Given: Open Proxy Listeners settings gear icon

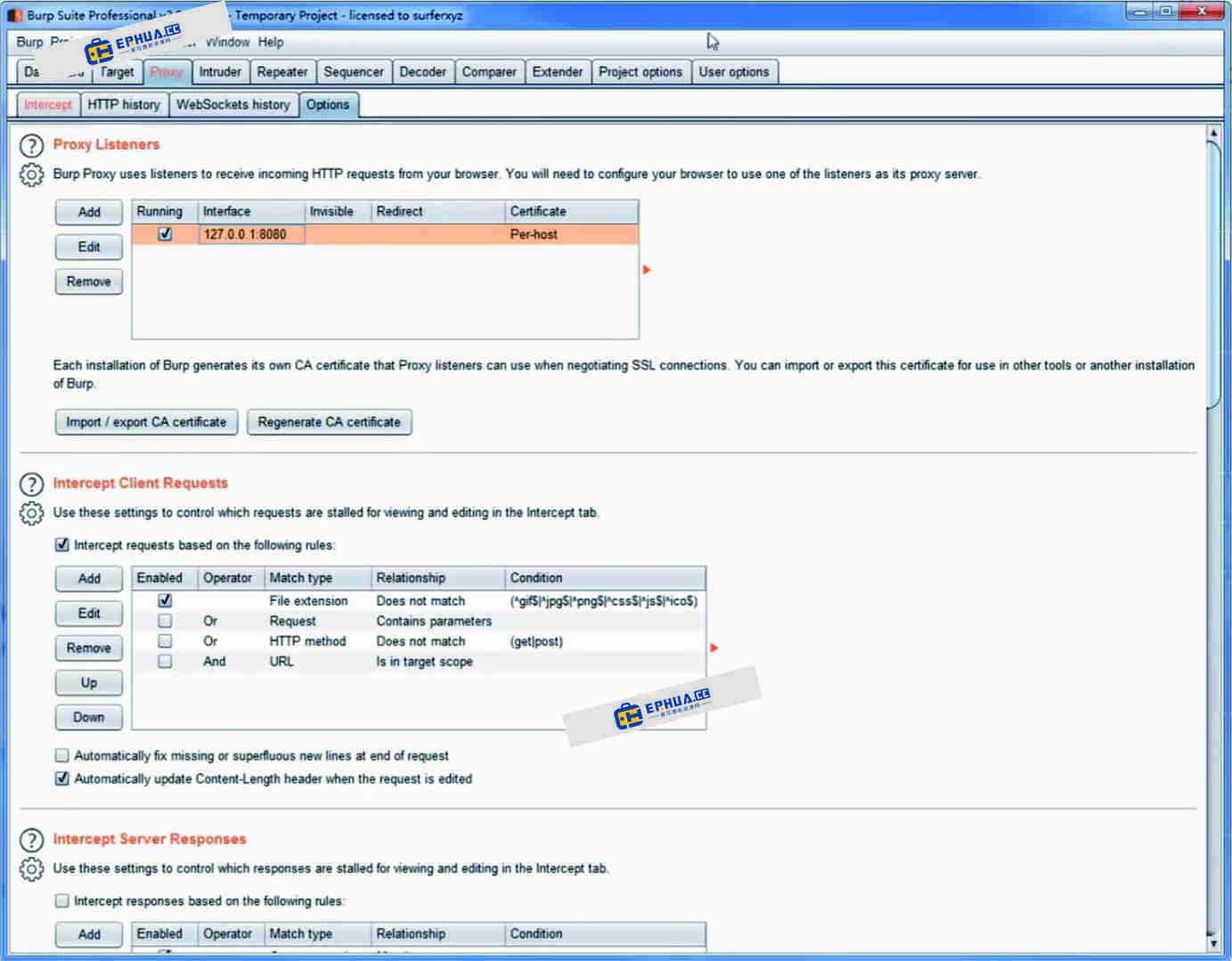Looking at the screenshot, I should coord(31,175).
